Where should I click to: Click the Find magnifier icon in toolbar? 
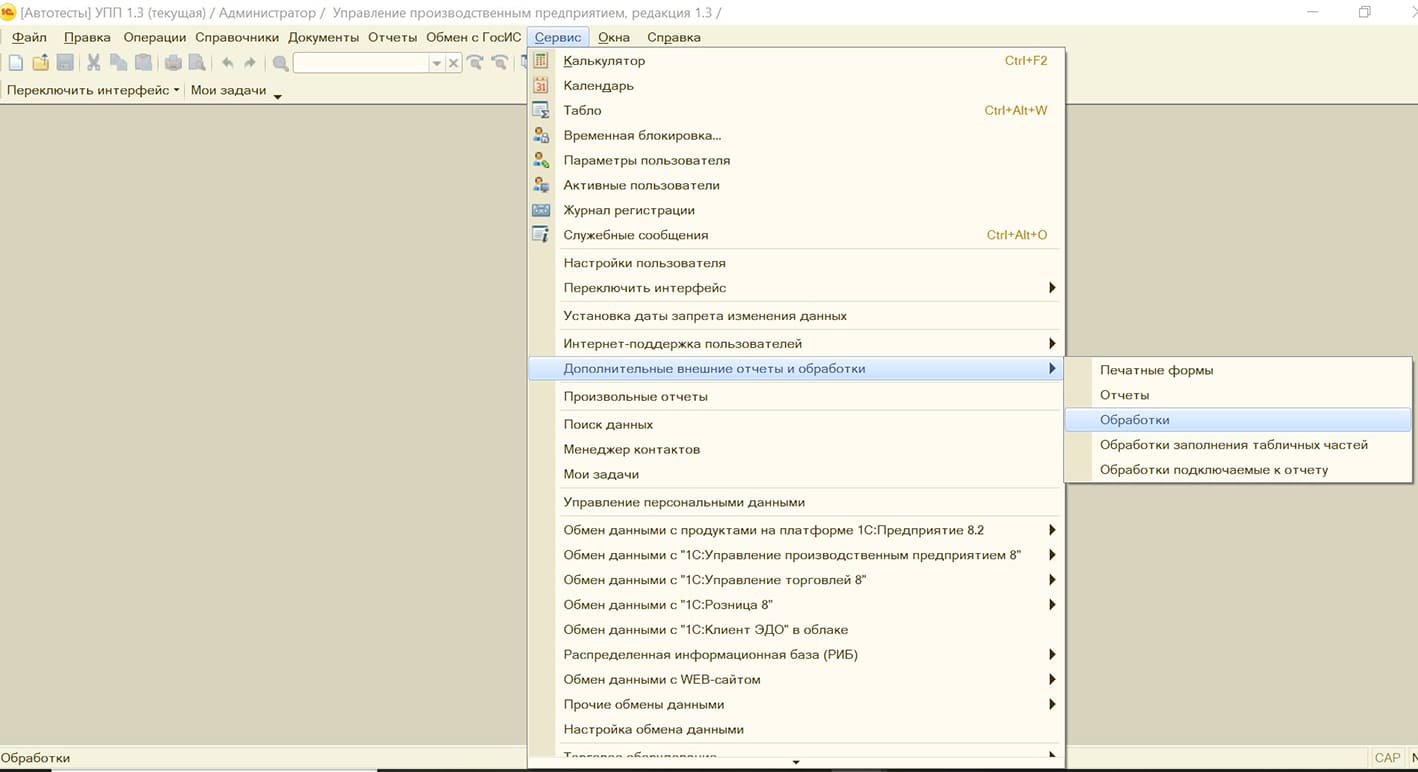point(281,63)
